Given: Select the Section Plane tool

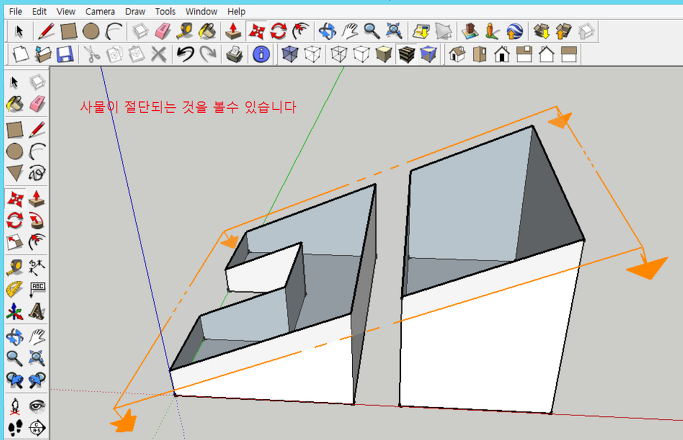Looking at the screenshot, I should click(37, 428).
